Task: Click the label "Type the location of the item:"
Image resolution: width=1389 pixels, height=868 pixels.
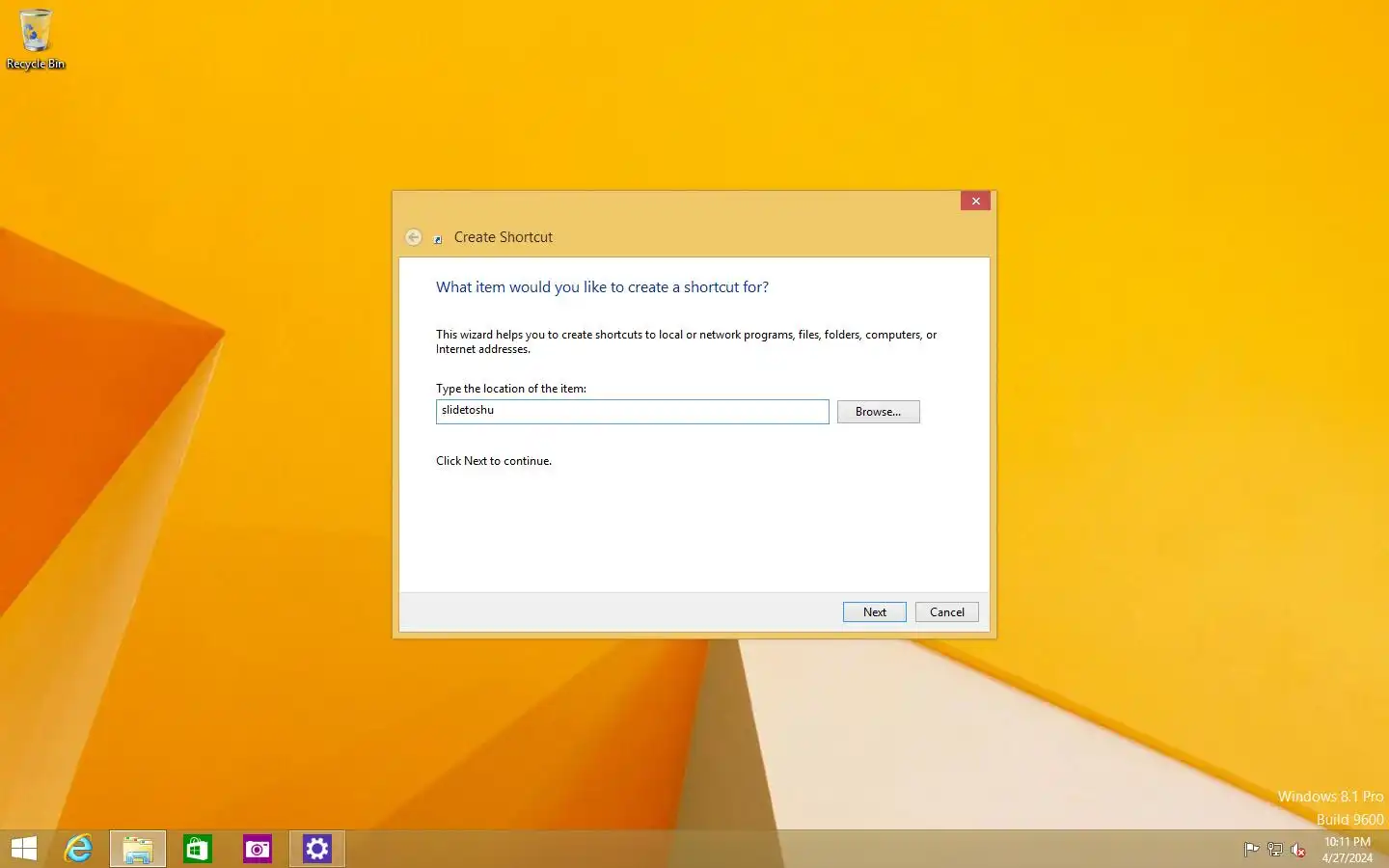Action: (511, 389)
